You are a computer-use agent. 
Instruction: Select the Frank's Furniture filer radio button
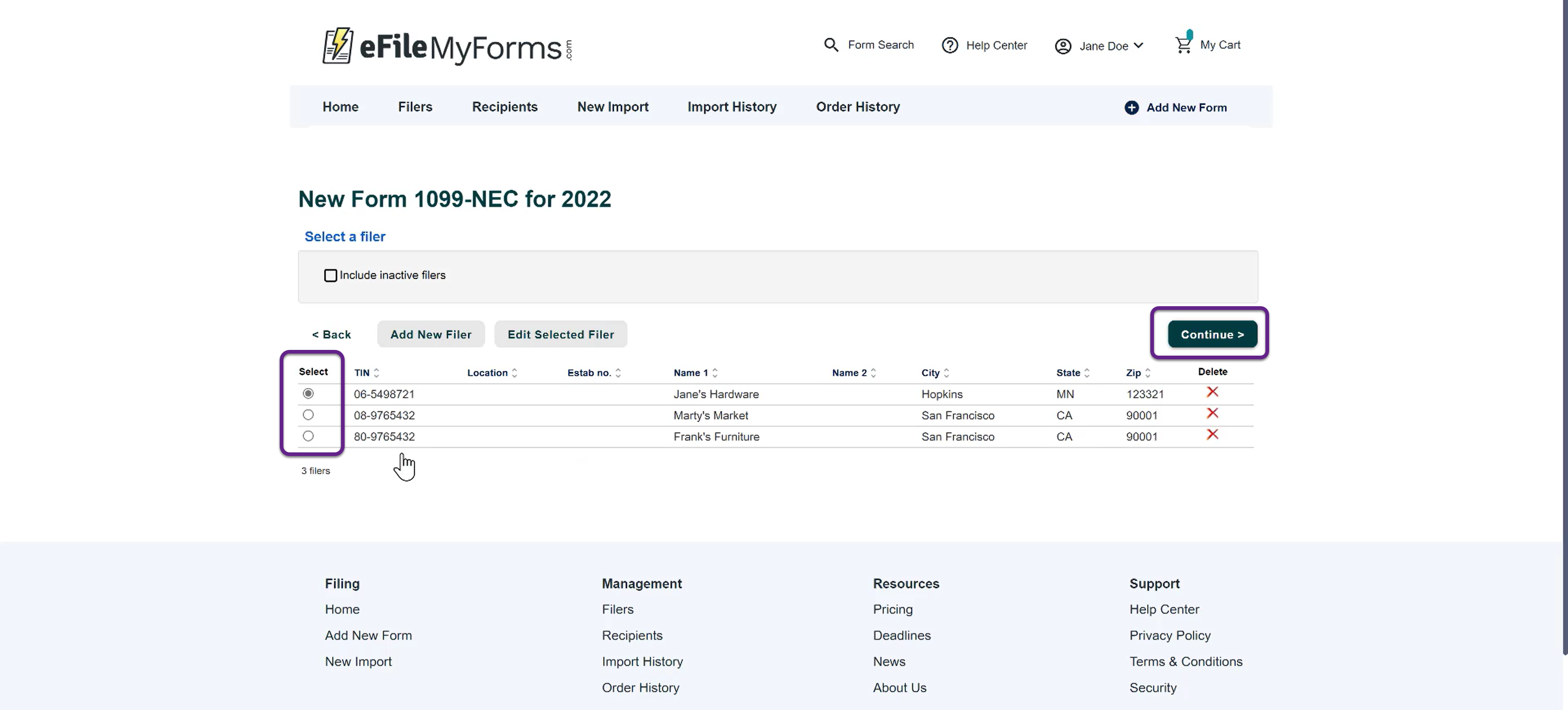click(x=308, y=436)
